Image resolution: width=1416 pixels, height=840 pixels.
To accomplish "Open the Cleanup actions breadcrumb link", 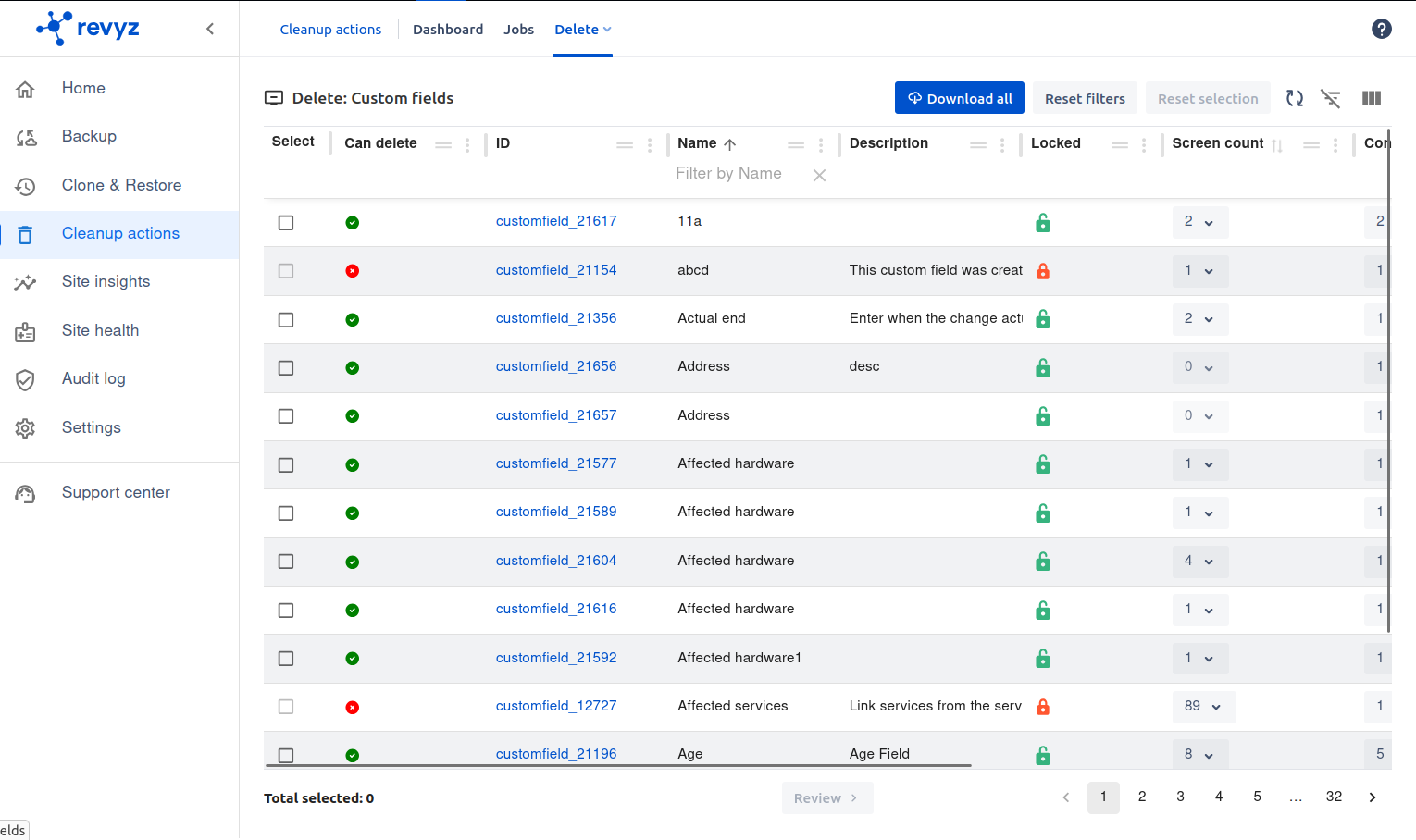I will (x=330, y=30).
